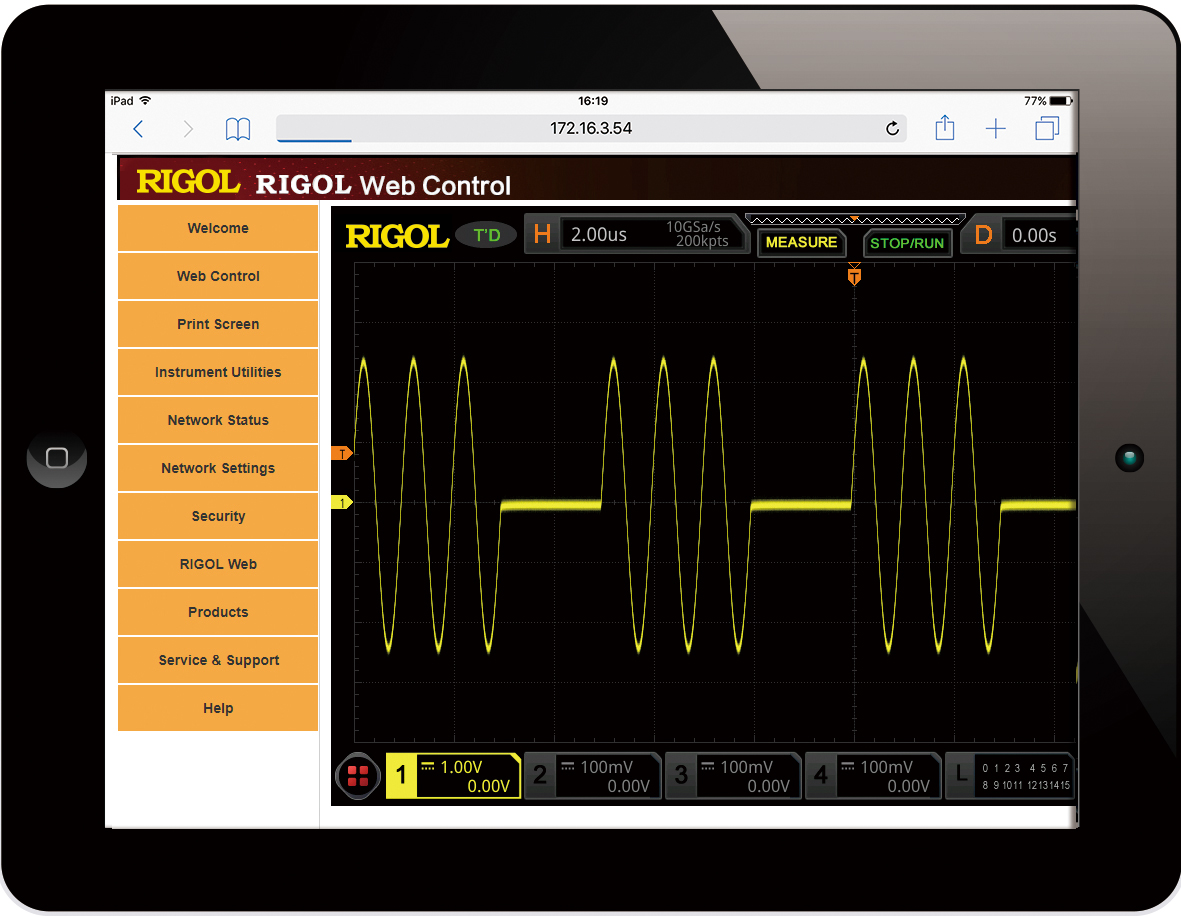Open the Safari share sheet icon
This screenshot has height=916, width=1181.
pos(944,128)
